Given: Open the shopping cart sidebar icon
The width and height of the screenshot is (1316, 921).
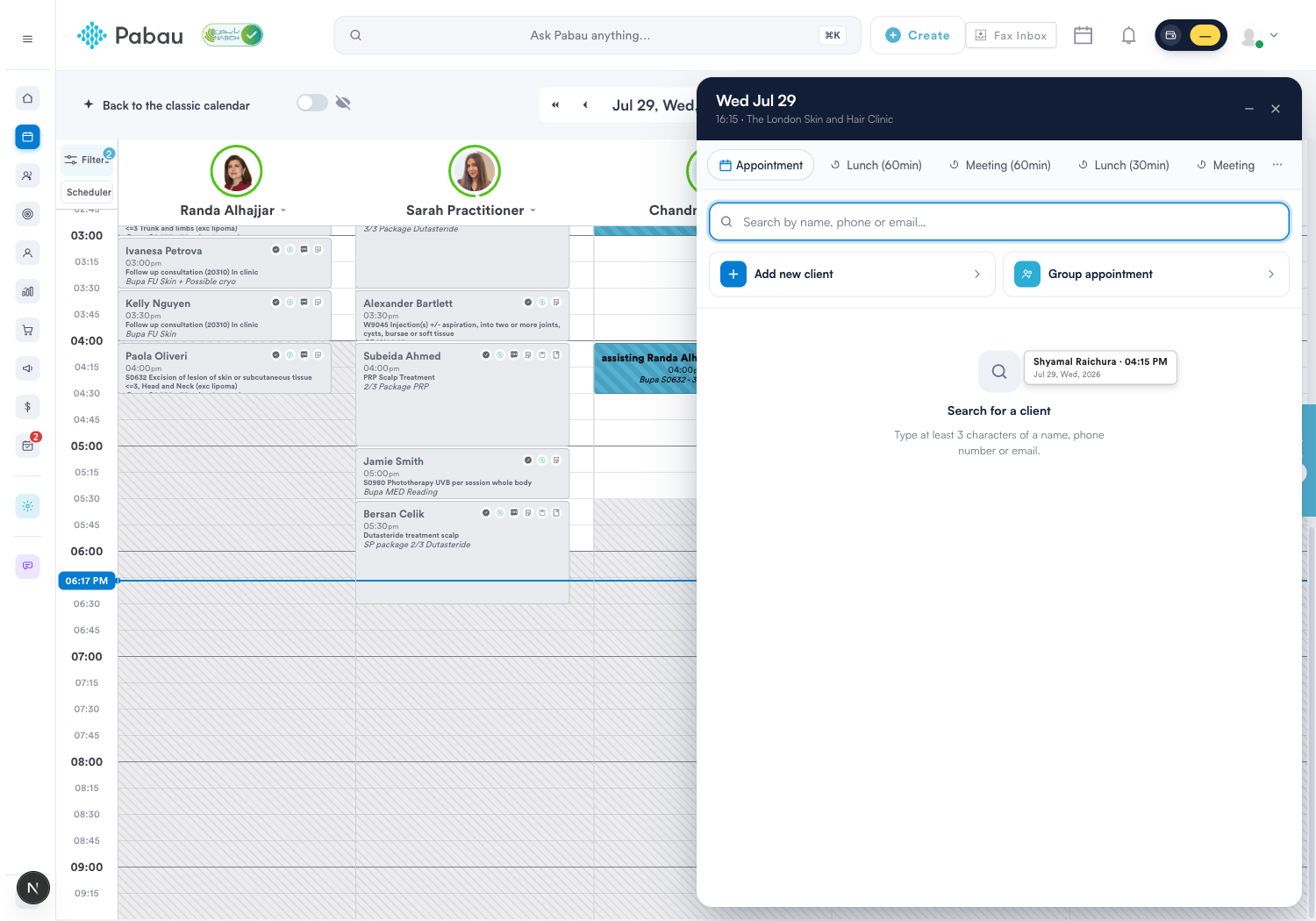Looking at the screenshot, I should (x=27, y=330).
